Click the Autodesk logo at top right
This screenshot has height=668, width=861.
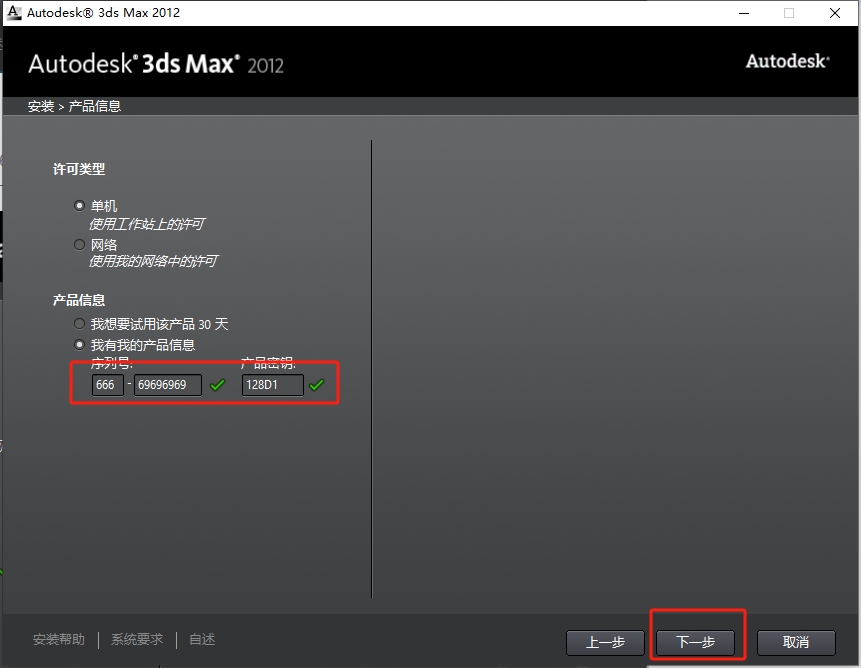(x=787, y=61)
